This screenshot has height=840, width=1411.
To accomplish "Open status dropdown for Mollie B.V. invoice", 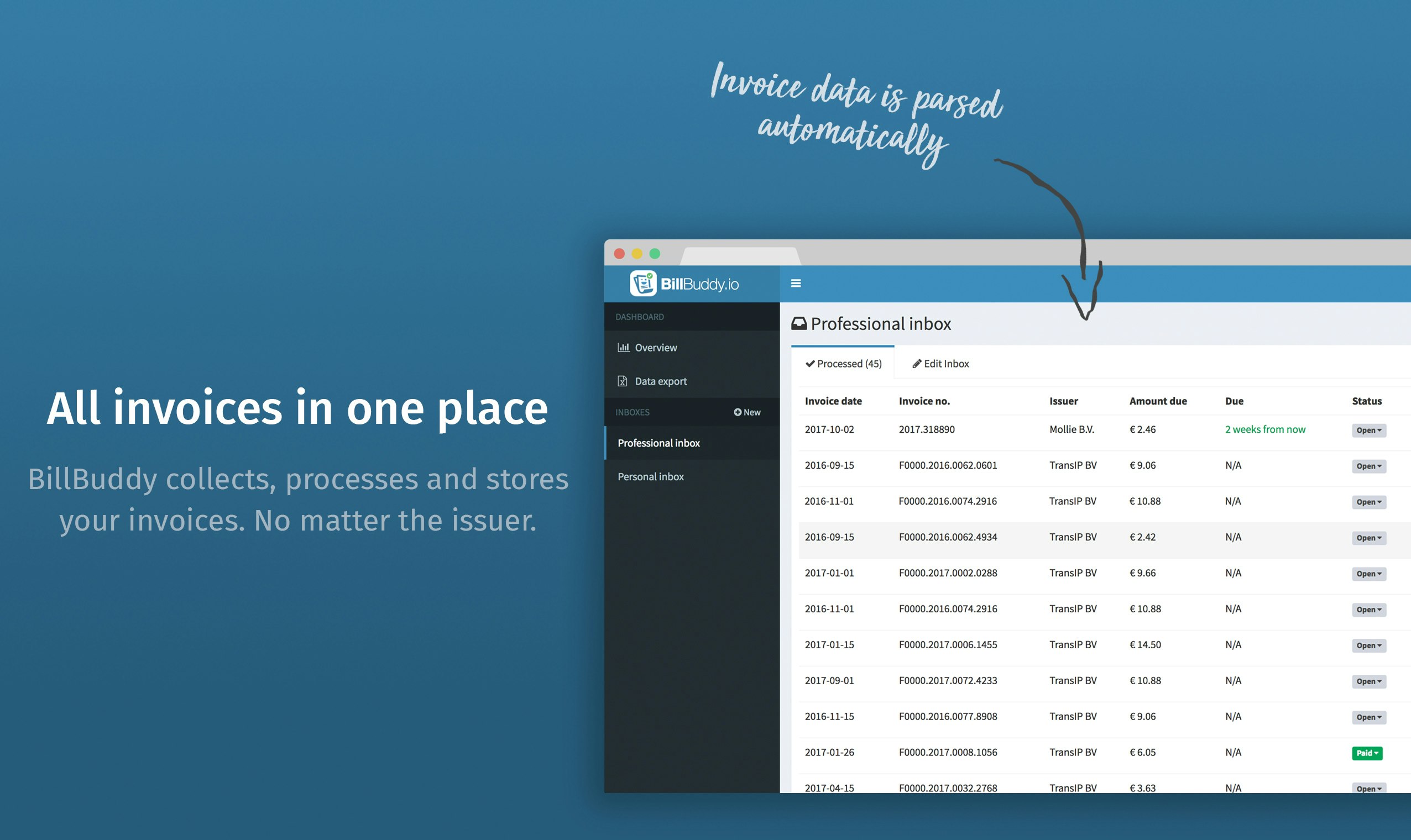I will (x=1368, y=430).
